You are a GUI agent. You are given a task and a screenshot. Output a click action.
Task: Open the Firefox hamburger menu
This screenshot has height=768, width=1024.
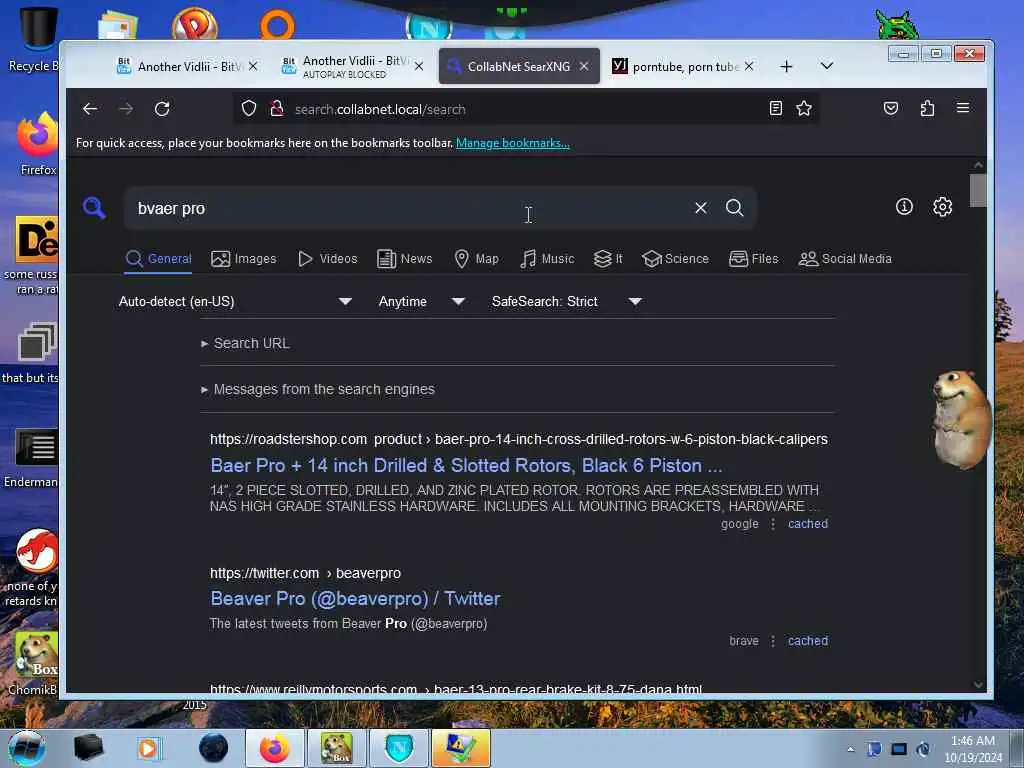[963, 108]
